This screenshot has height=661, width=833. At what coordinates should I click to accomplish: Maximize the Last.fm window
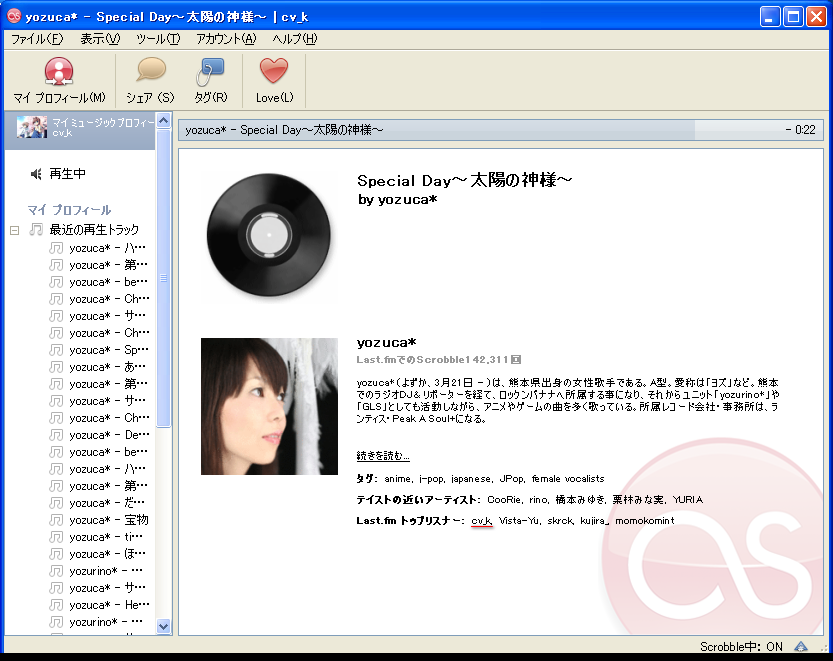pyautogui.click(x=793, y=16)
